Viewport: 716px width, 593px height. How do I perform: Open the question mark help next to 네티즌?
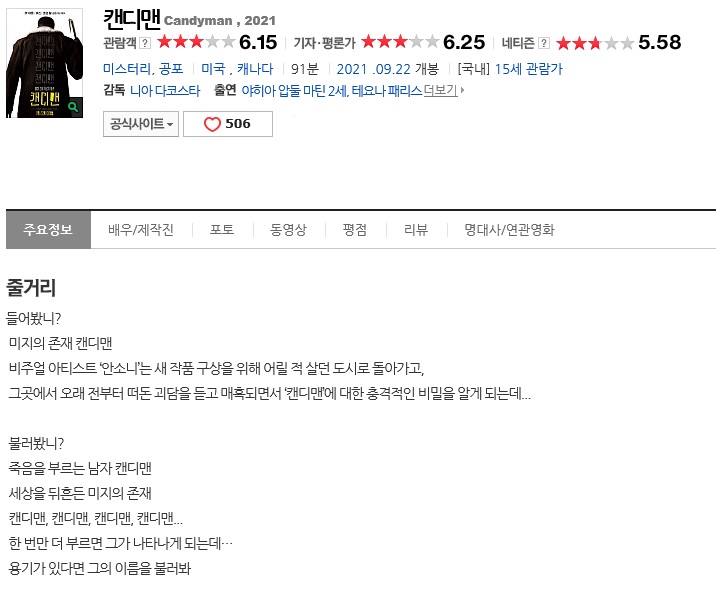(544, 43)
